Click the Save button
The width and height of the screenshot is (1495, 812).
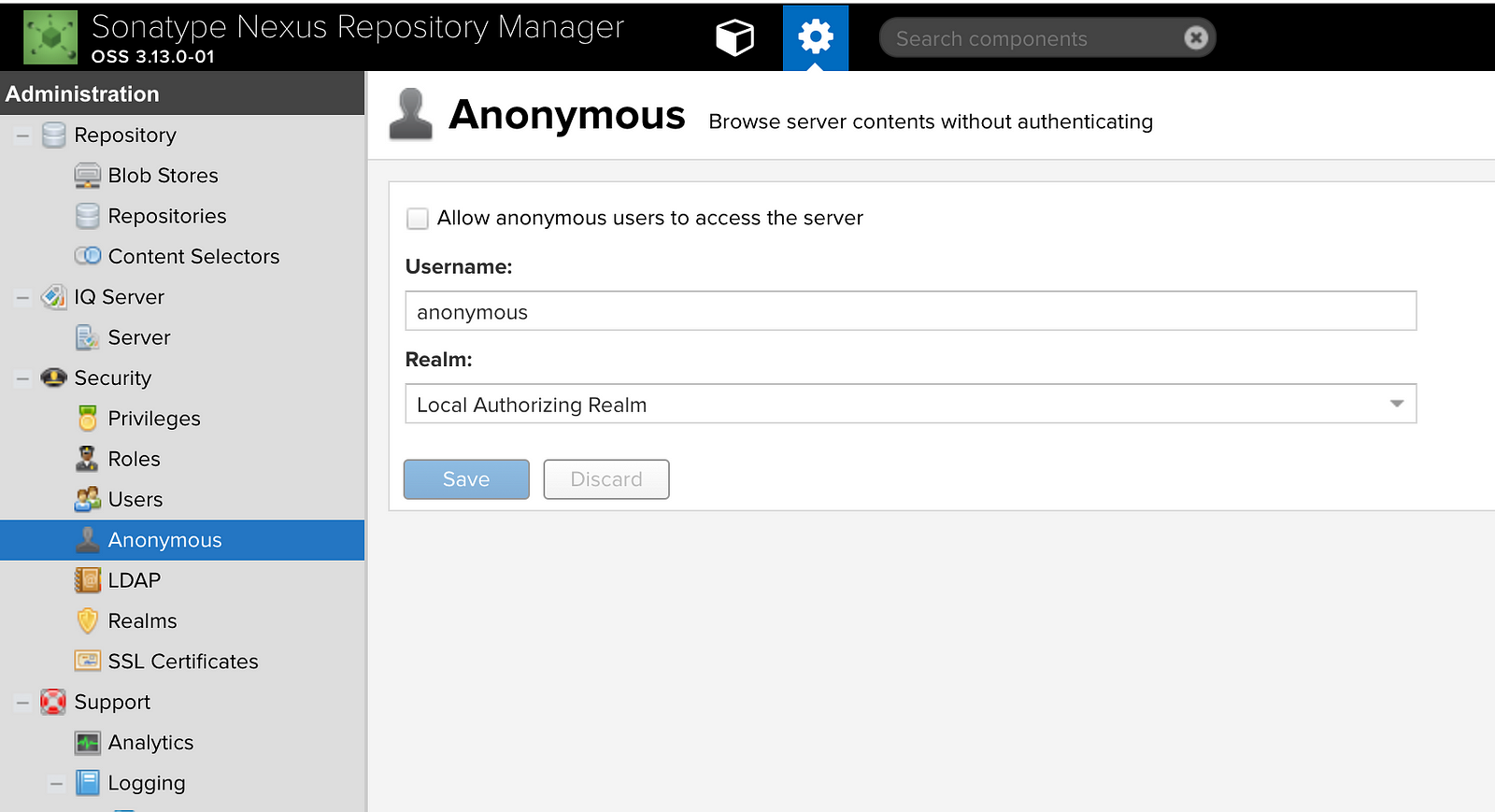(466, 479)
